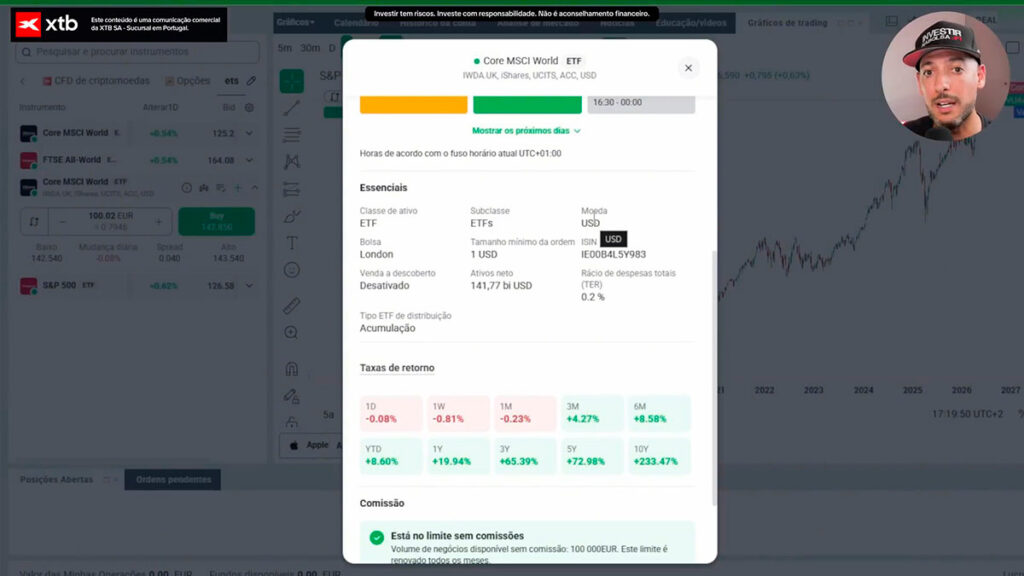Open the Gráficos dropdown menu
The width and height of the screenshot is (1024, 576).
coord(295,22)
